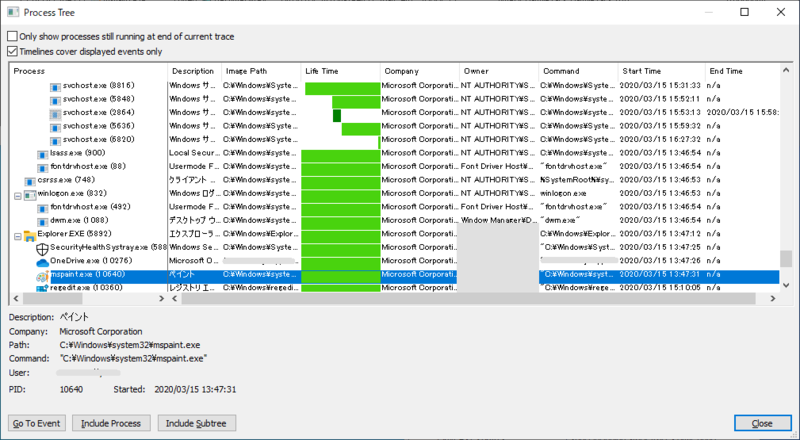Click the Include Process button
Image resolution: width=800 pixels, height=440 pixels.
tap(111, 423)
